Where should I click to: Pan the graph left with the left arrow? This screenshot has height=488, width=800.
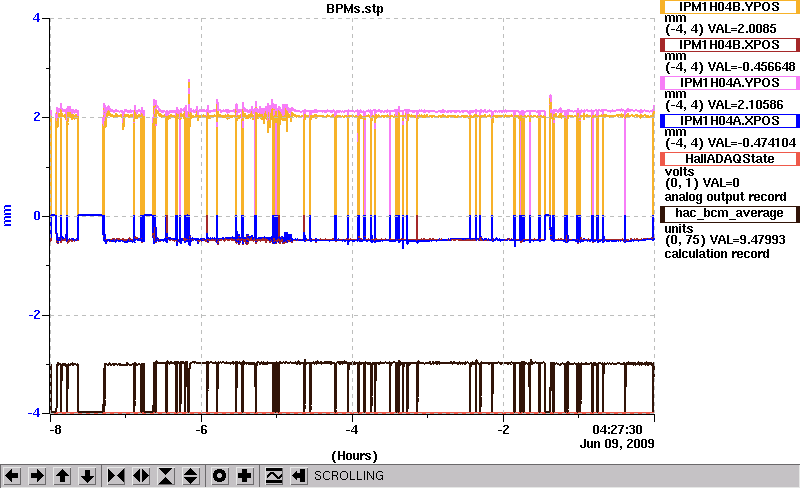12,476
